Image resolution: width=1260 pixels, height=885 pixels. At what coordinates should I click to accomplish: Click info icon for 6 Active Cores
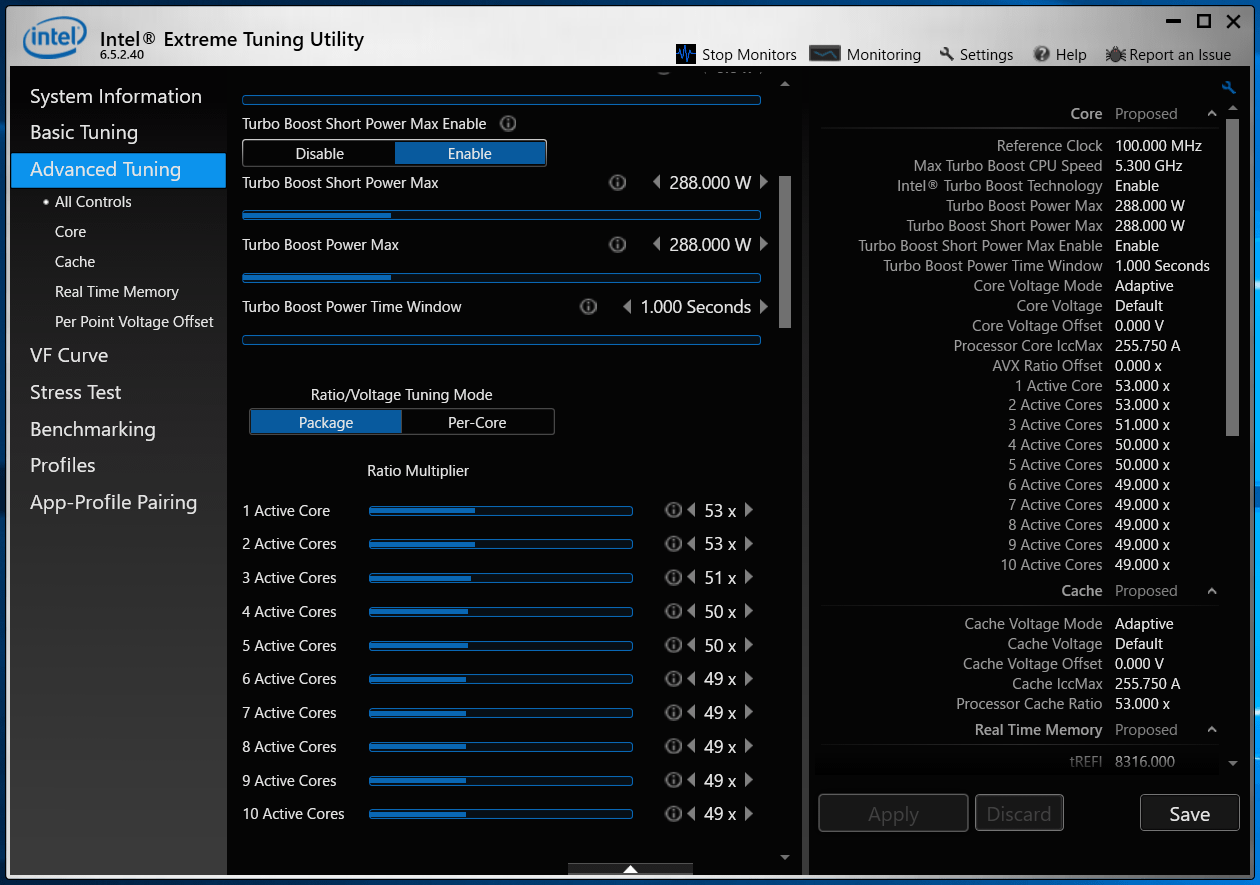pyautogui.click(x=673, y=679)
